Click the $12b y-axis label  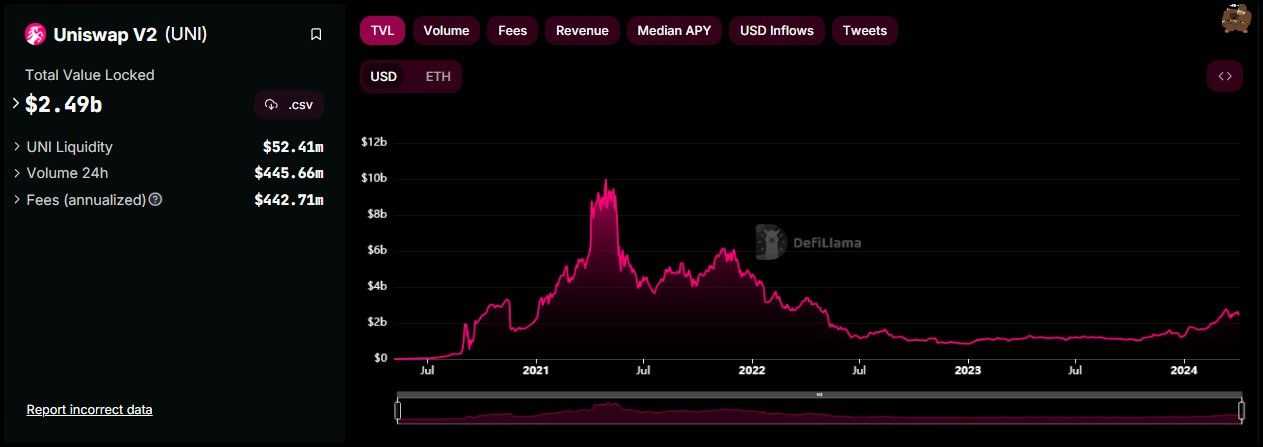(374, 142)
